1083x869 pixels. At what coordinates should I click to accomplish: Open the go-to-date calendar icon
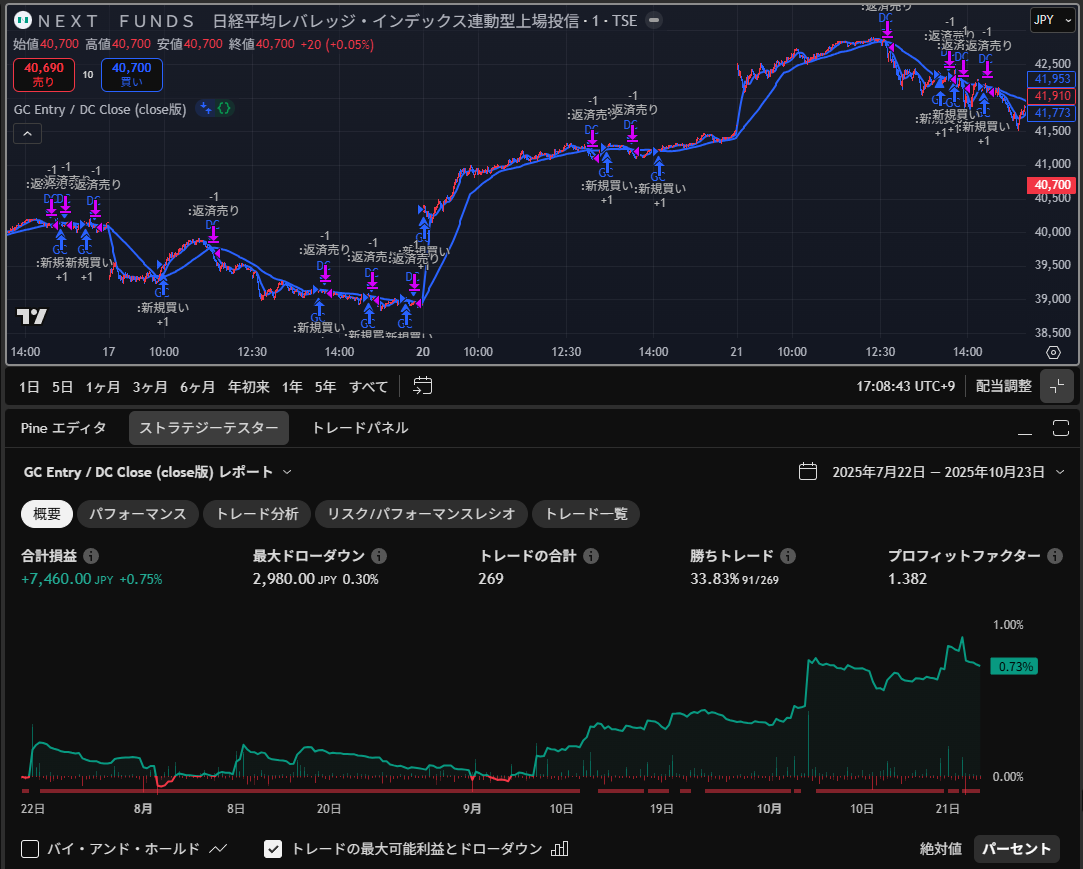click(423, 386)
